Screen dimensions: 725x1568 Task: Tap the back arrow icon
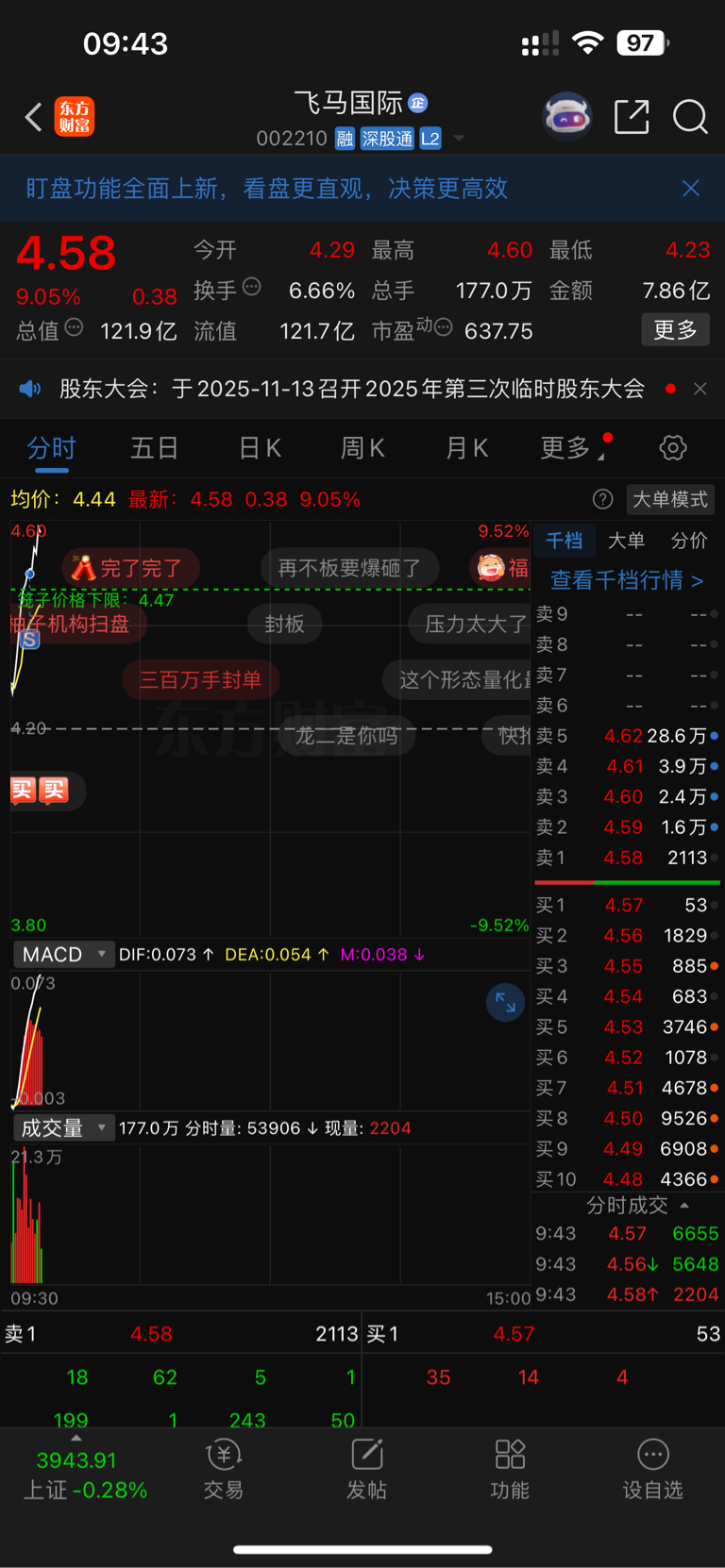[x=33, y=117]
